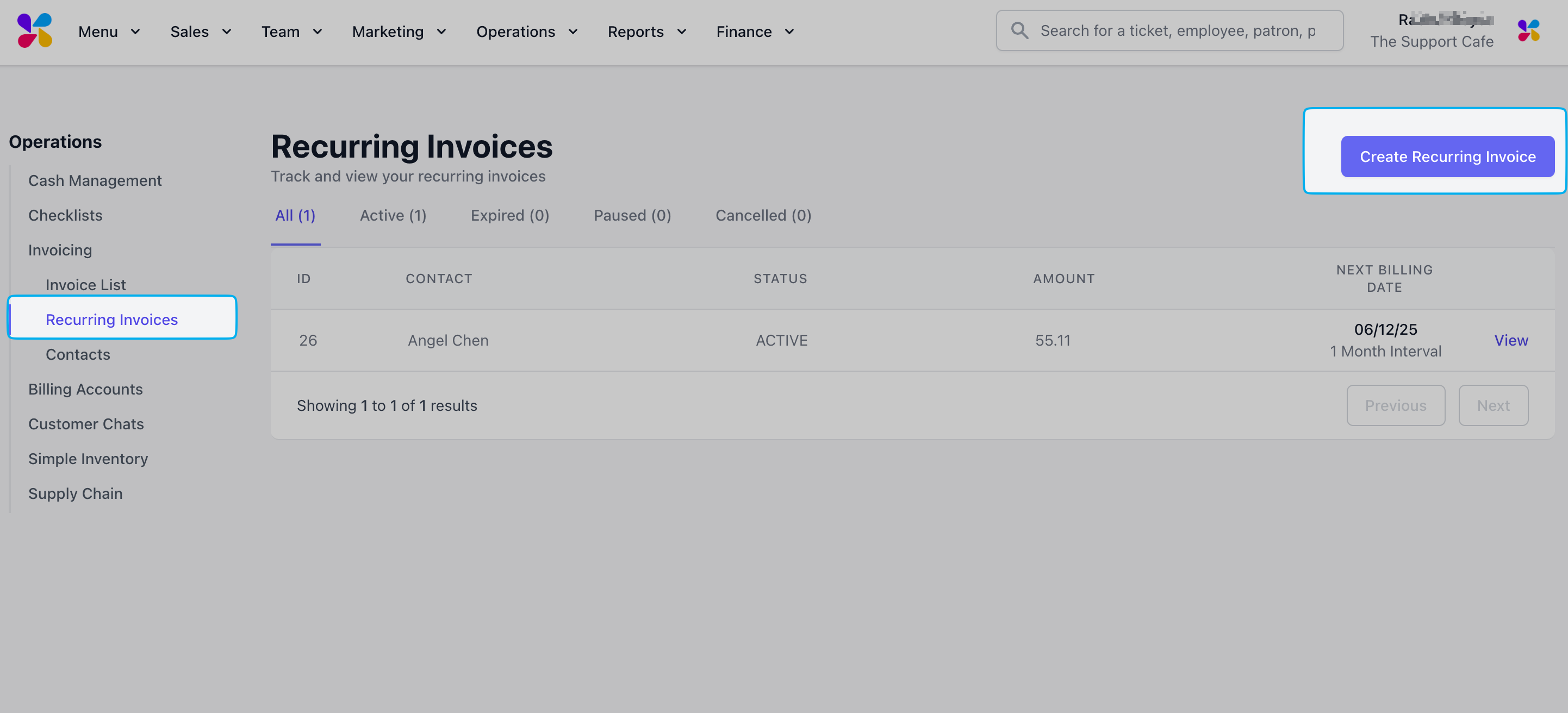The width and height of the screenshot is (1568, 713).
Task: Select the Paused (0) tab
Action: [x=632, y=215]
